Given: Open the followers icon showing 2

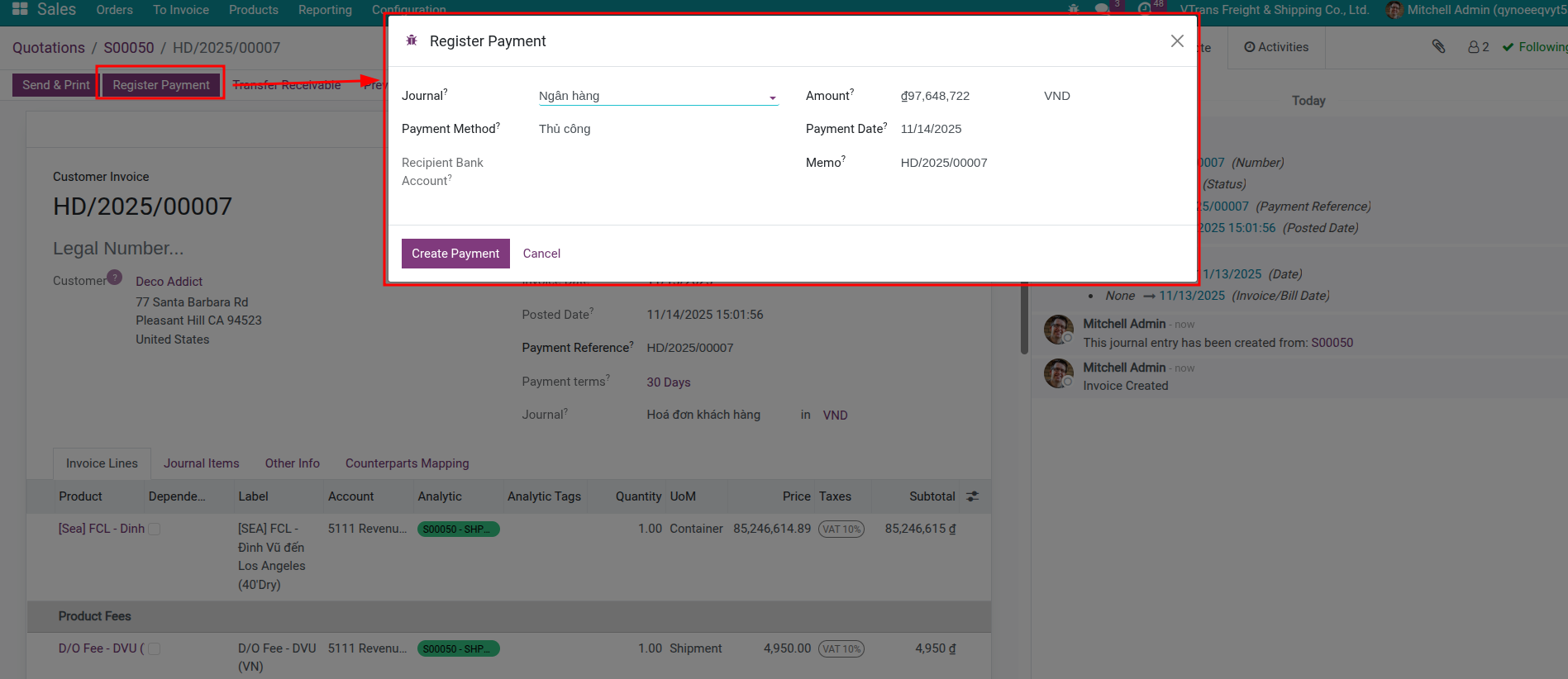Looking at the screenshot, I should pos(1478,47).
